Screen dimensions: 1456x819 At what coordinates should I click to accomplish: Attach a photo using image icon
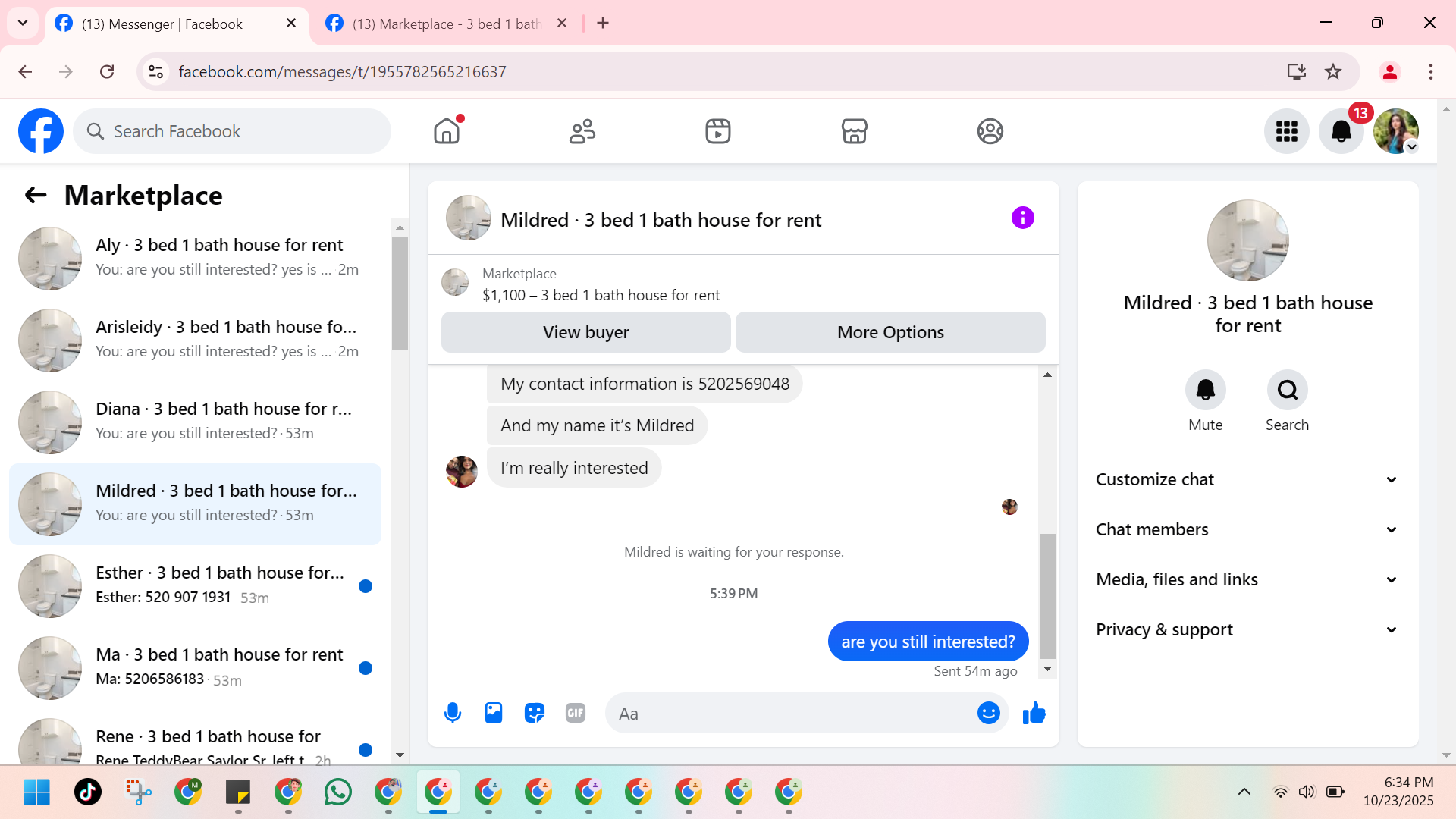[494, 713]
